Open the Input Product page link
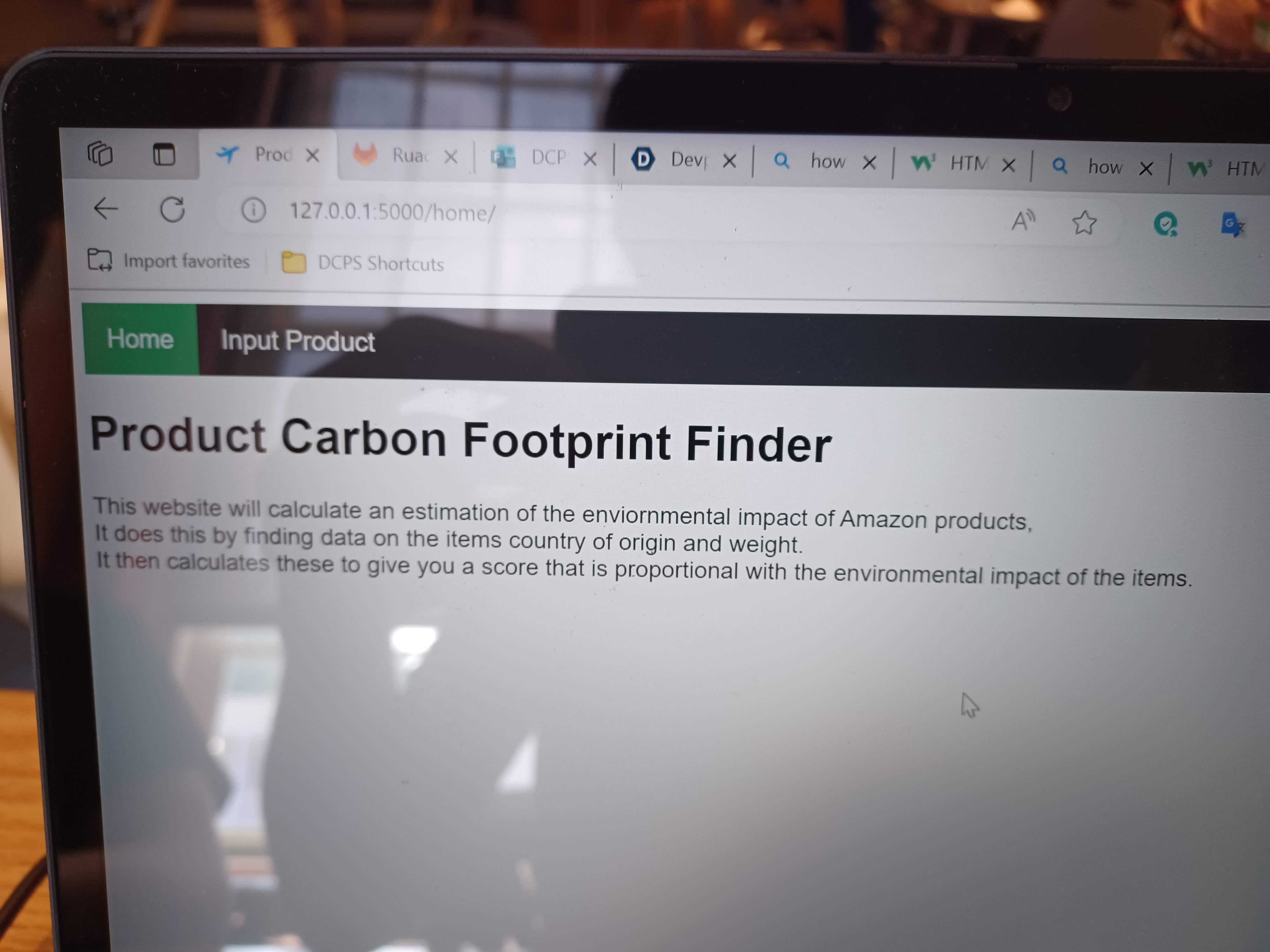This screenshot has height=952, width=1270. point(297,341)
